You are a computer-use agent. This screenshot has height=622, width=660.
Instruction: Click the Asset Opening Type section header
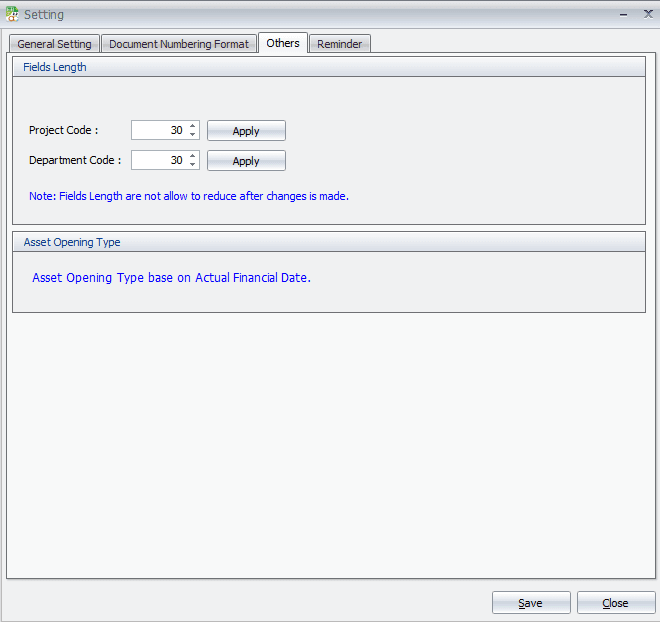(329, 242)
